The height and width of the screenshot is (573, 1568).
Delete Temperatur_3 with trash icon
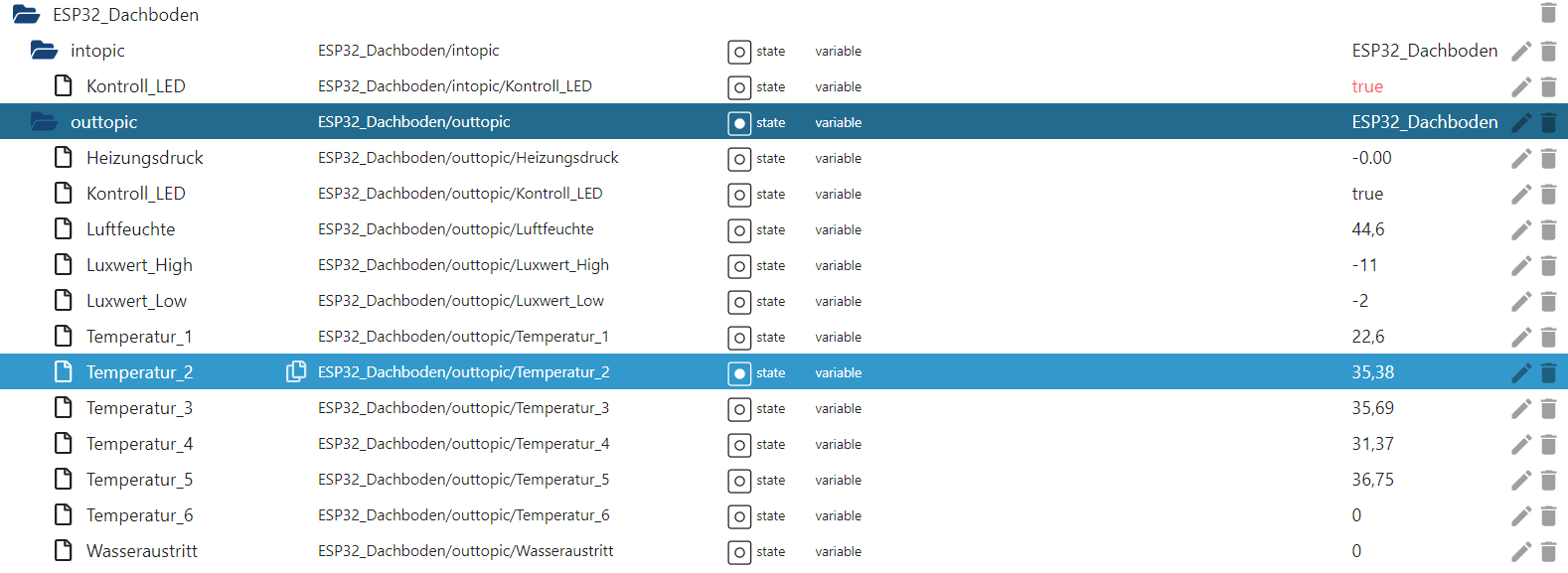[x=1548, y=408]
